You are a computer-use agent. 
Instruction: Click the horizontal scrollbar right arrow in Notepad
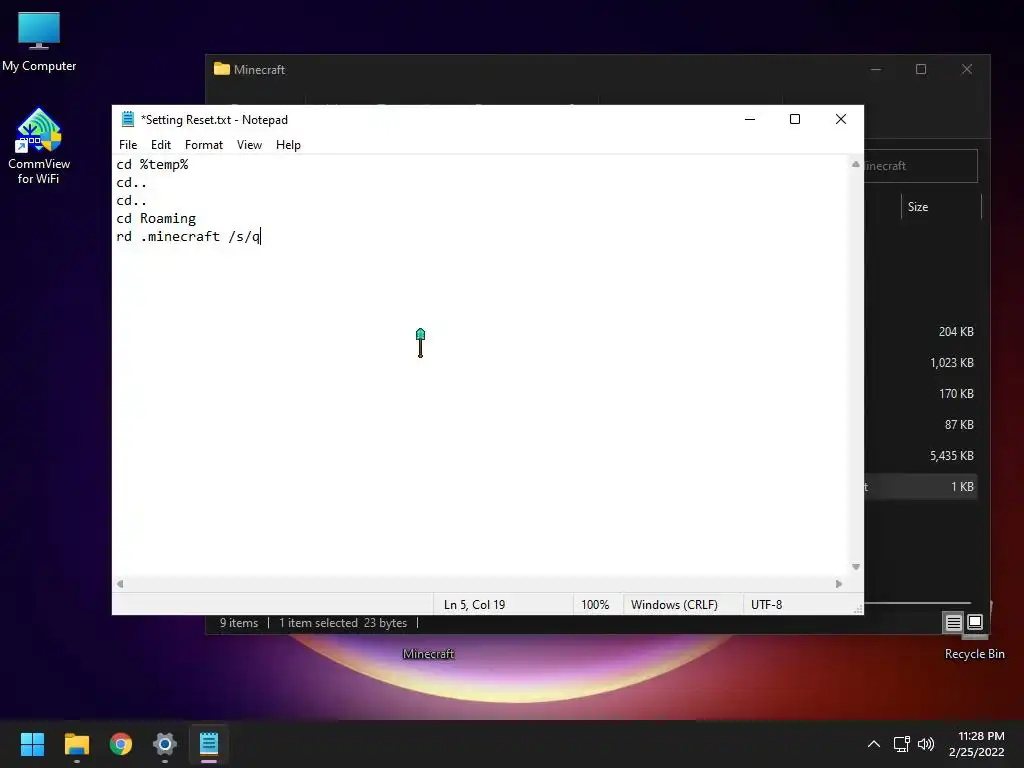click(x=839, y=584)
